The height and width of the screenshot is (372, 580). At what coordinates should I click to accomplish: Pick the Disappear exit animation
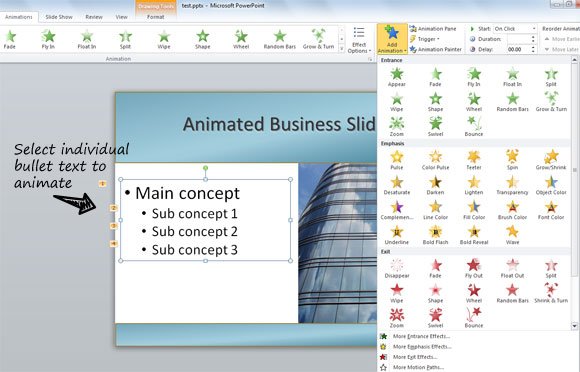(397, 268)
